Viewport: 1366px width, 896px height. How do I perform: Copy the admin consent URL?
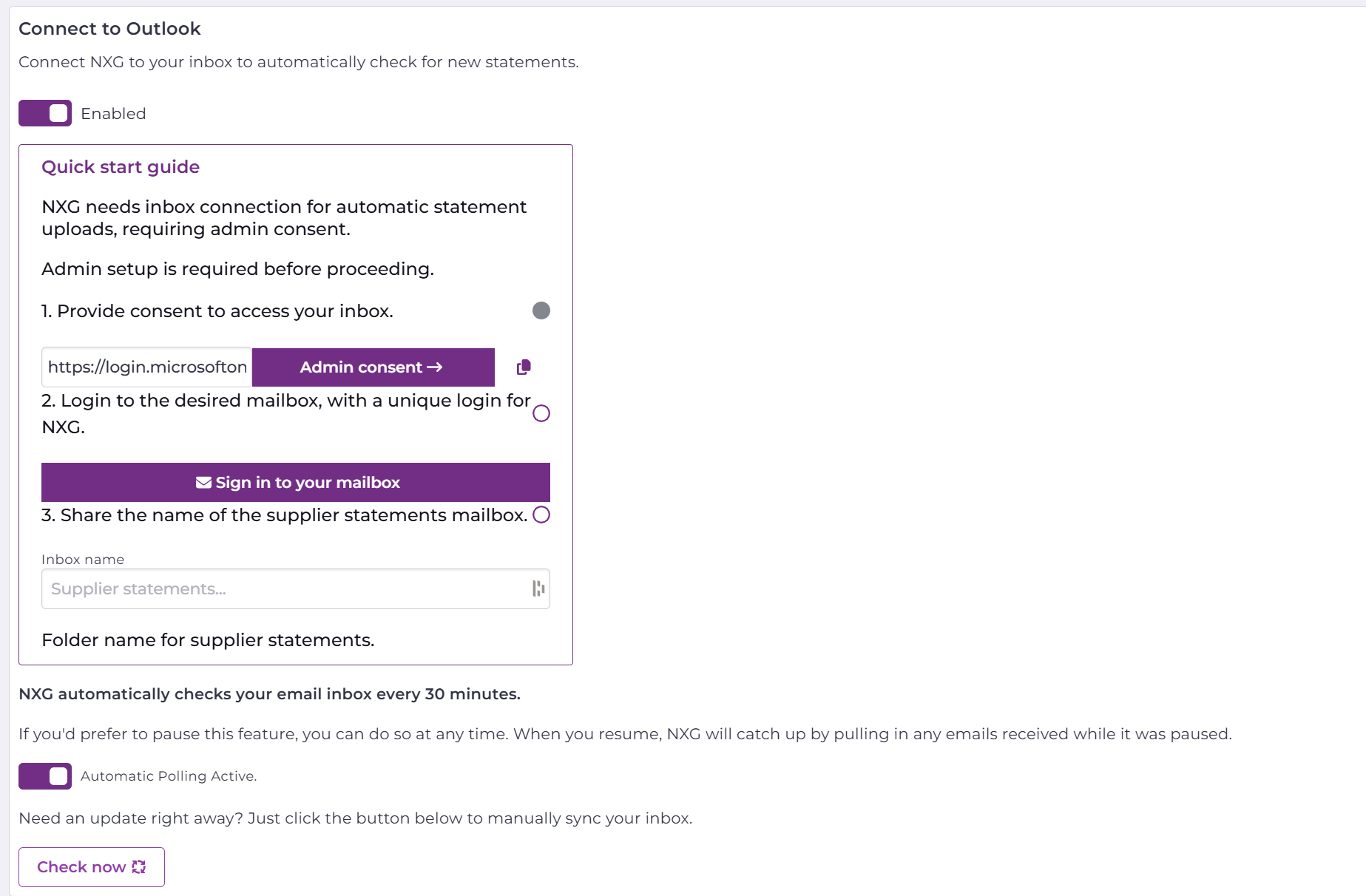point(524,367)
